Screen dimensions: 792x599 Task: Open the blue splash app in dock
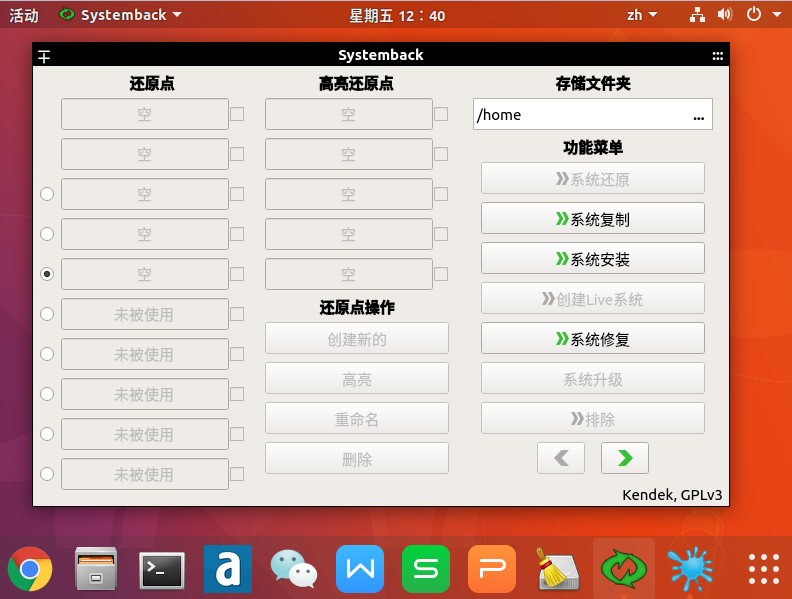coord(690,569)
